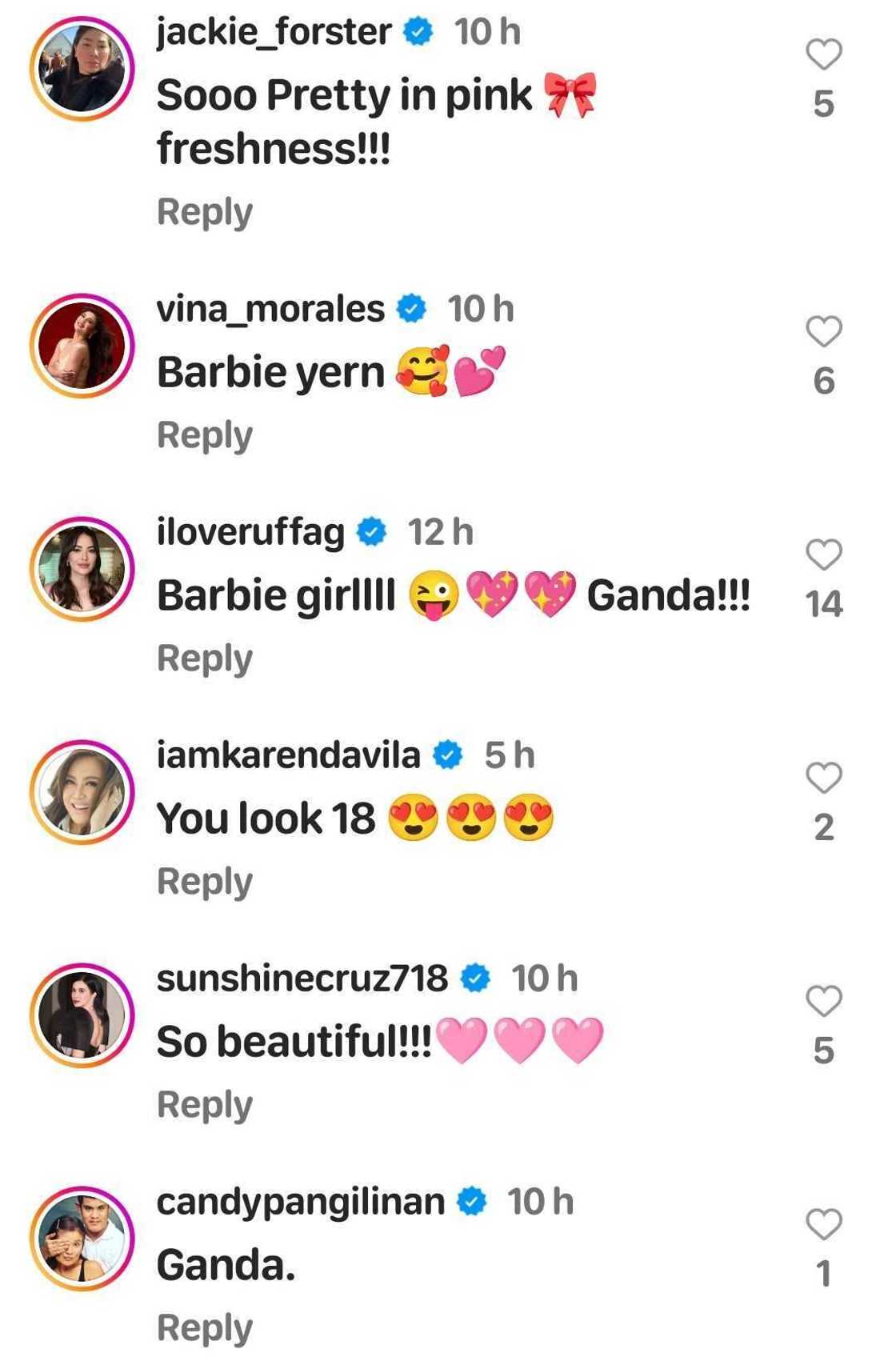Heart iamkarendavila's 'You look 18' comment
Screen dimensions: 896x1365
pos(823,778)
